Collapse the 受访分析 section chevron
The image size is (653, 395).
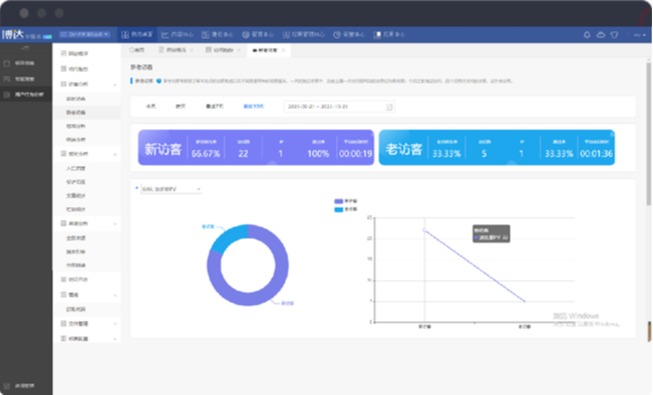pyautogui.click(x=115, y=154)
